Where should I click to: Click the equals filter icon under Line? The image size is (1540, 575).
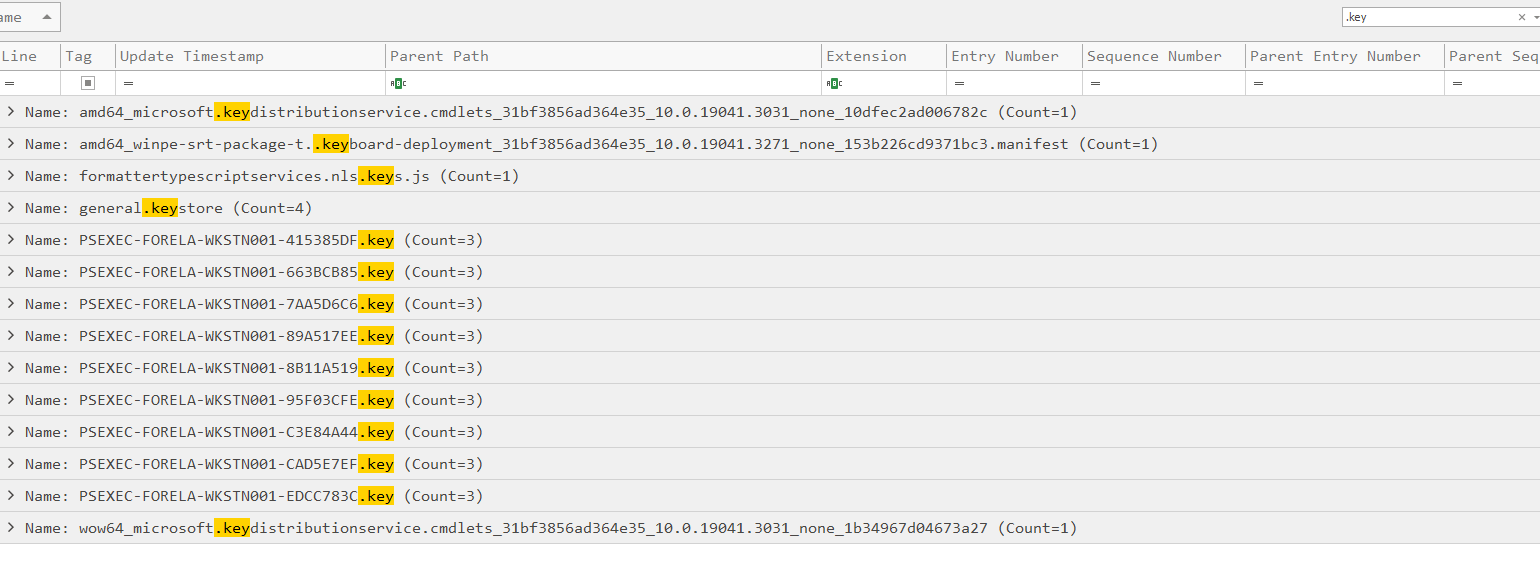(9, 83)
